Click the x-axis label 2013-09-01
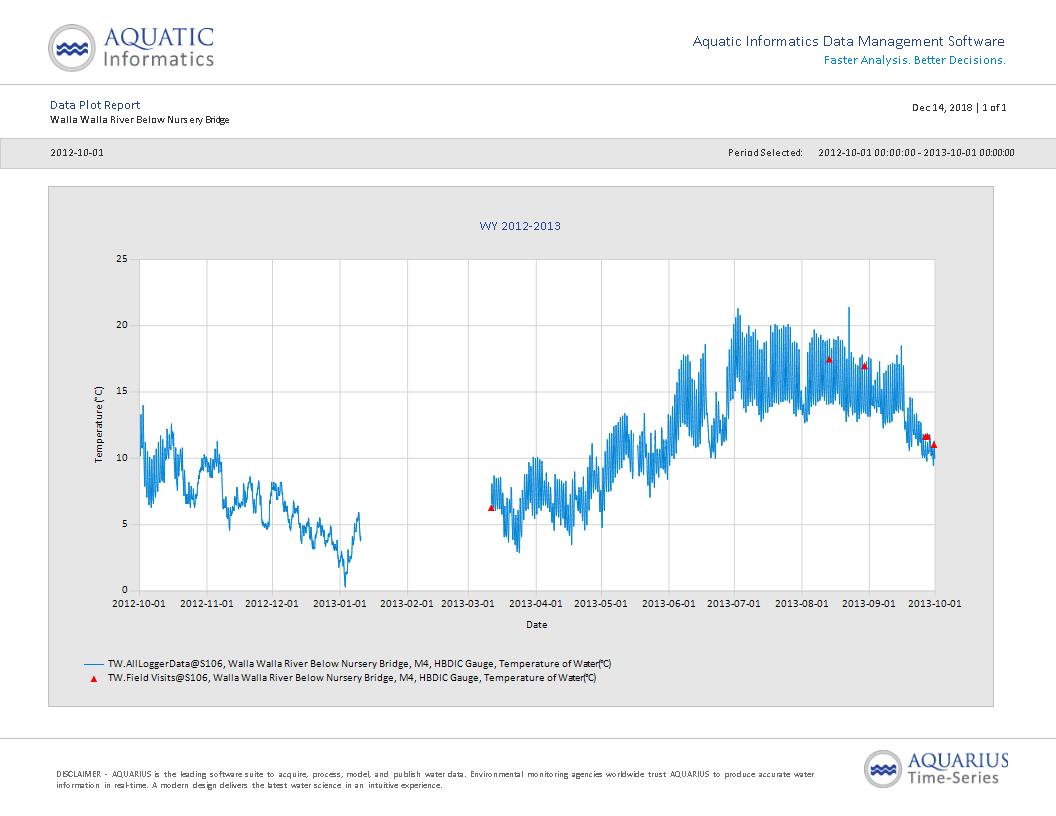The height and width of the screenshot is (816, 1056). (x=869, y=603)
